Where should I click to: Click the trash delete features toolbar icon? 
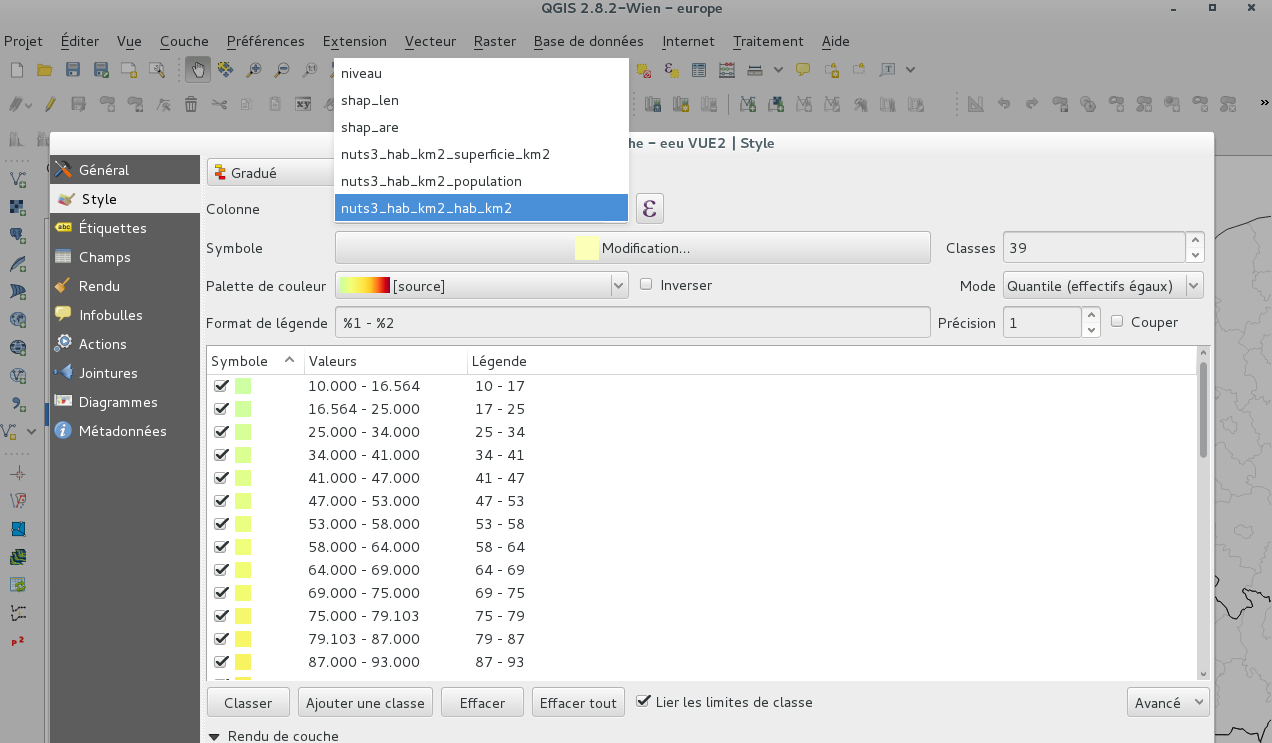[x=191, y=103]
